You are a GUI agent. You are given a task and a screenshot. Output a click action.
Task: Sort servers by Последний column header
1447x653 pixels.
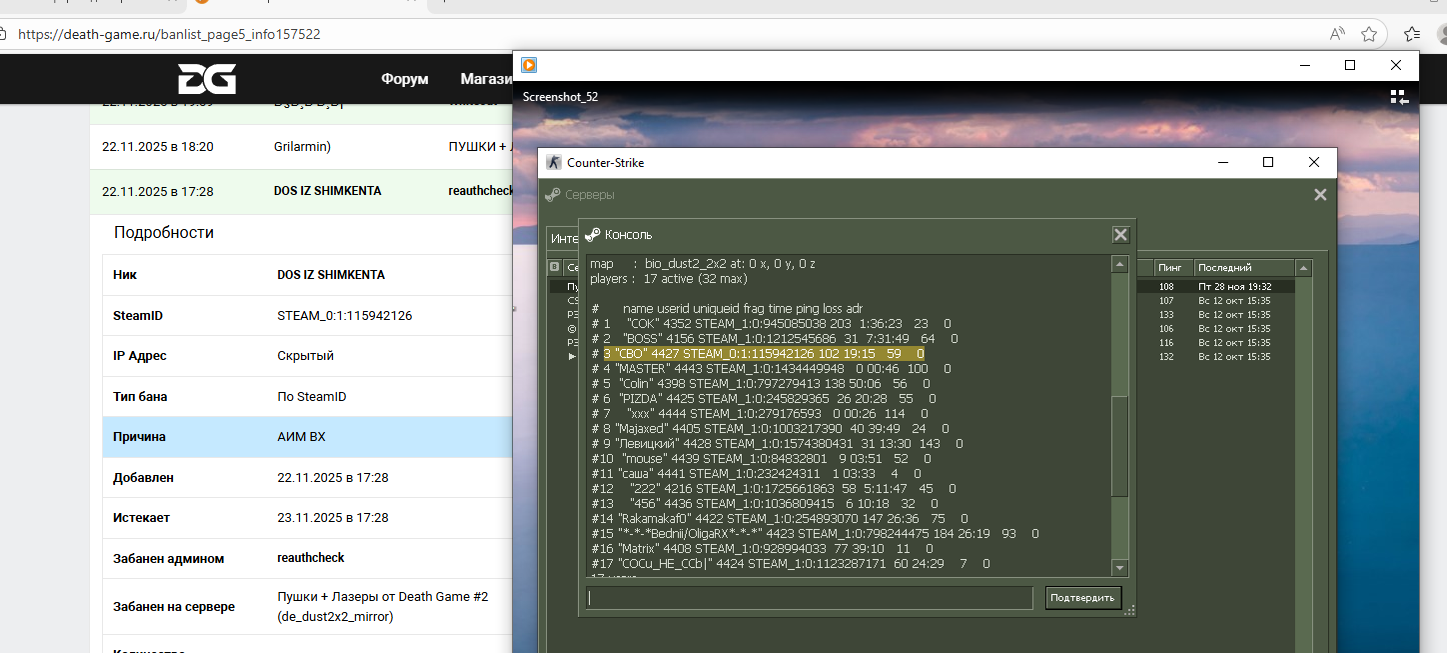click(x=1243, y=268)
